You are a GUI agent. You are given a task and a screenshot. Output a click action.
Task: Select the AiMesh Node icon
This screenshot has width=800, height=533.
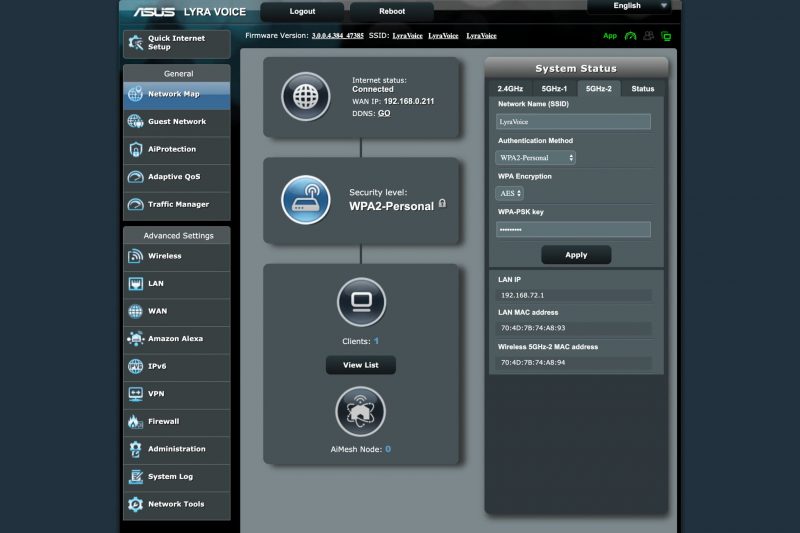pos(360,411)
